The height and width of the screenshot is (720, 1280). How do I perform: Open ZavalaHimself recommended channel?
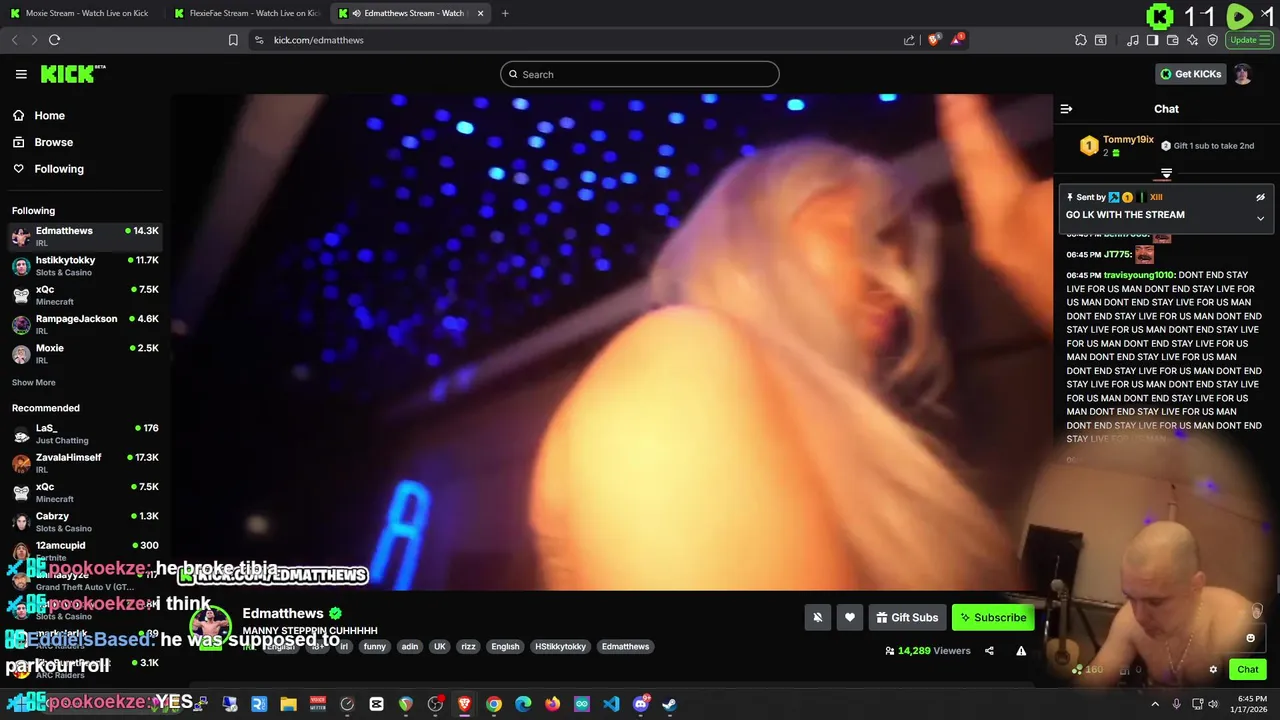(x=85, y=462)
